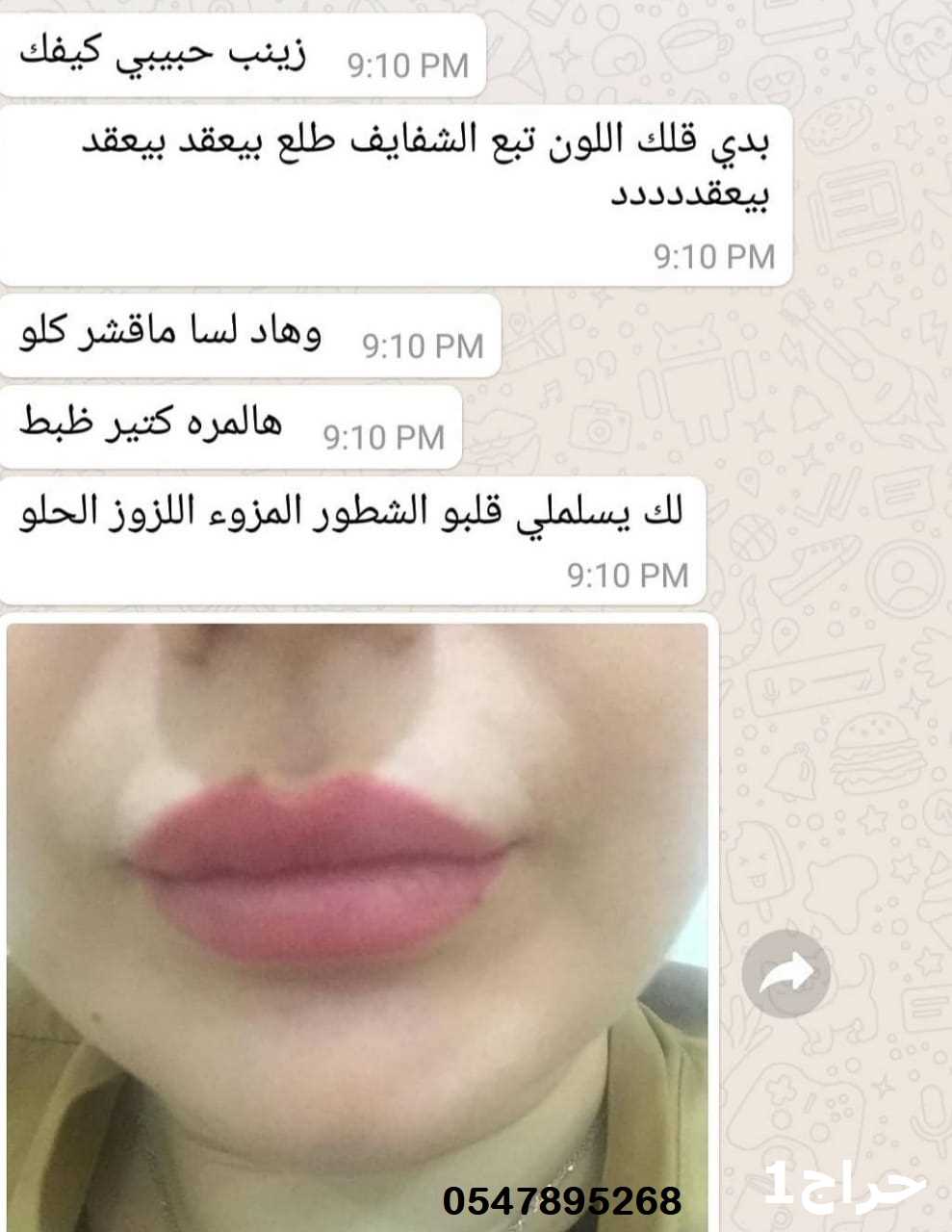This screenshot has height=1232, width=952.
Task: Tap the word بيعقدددد in second message
Action: click(x=690, y=194)
